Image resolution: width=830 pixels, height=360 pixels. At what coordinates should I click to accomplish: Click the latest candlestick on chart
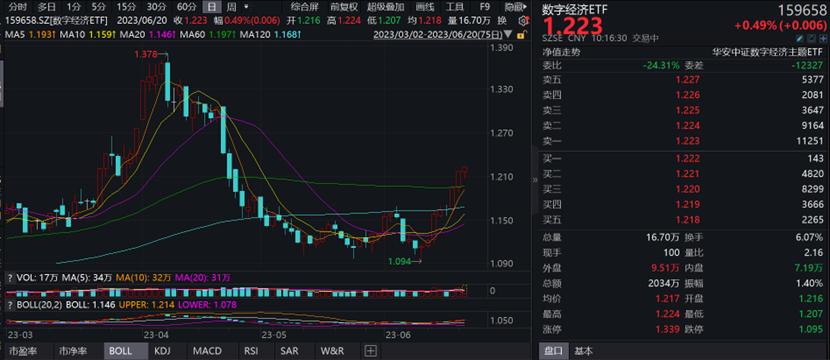[465, 170]
